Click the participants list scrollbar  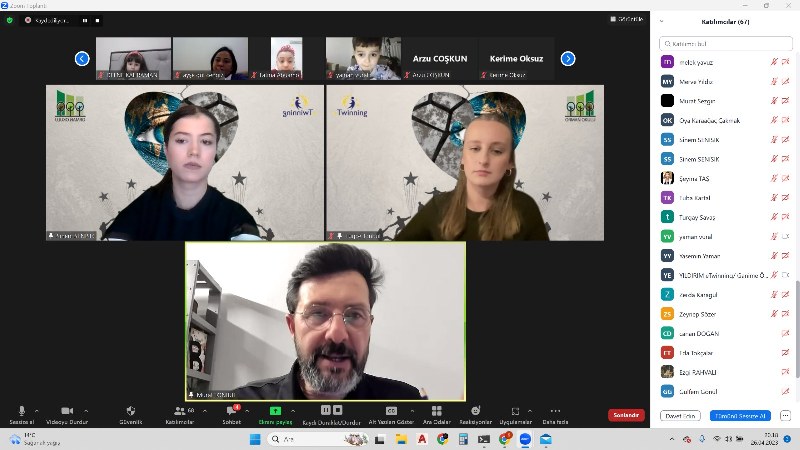tap(797, 329)
